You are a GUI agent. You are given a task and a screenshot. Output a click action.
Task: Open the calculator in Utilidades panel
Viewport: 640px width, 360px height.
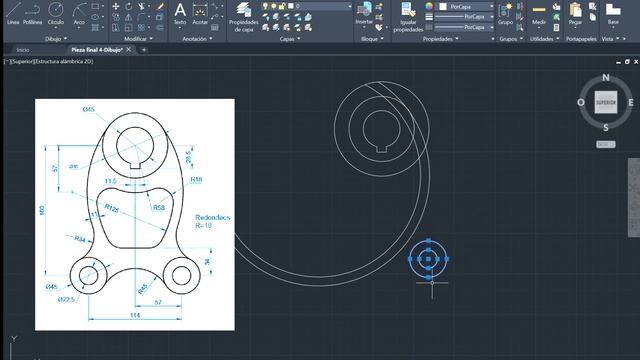556,28
